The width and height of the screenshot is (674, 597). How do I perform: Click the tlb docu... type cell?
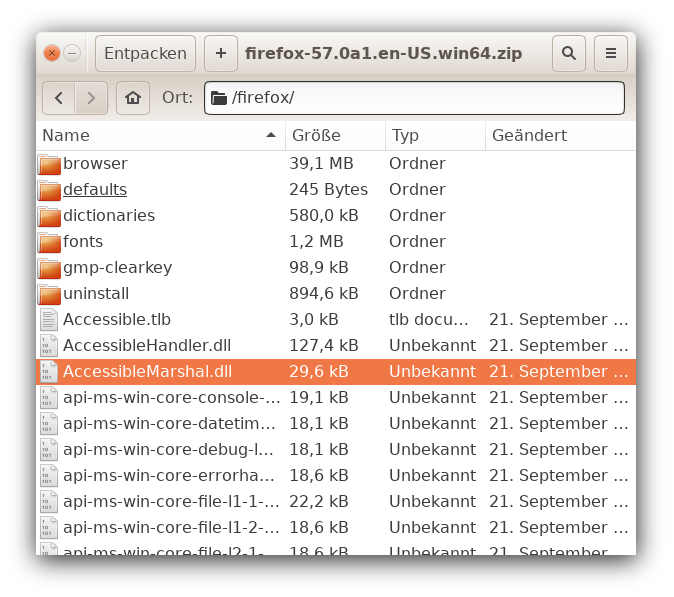[x=429, y=320]
